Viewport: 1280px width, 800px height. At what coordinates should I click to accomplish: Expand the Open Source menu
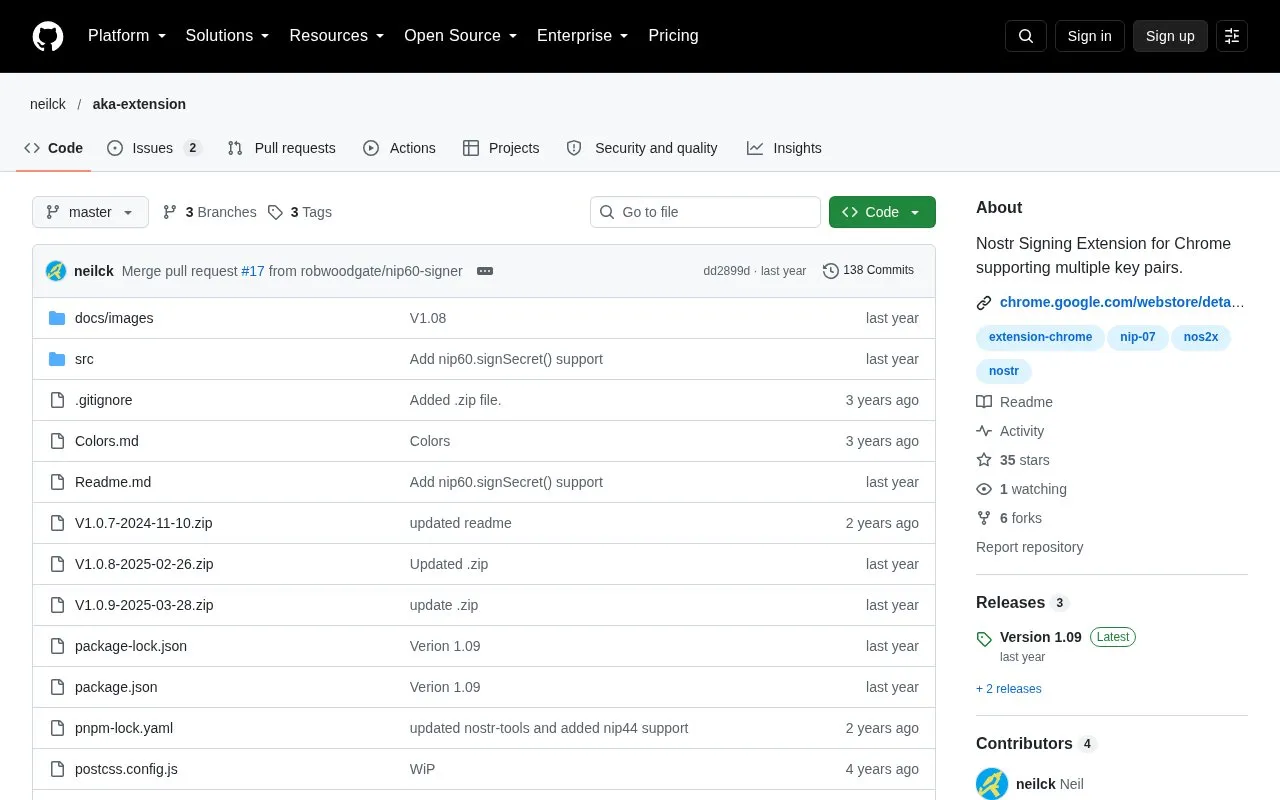pyautogui.click(x=461, y=36)
